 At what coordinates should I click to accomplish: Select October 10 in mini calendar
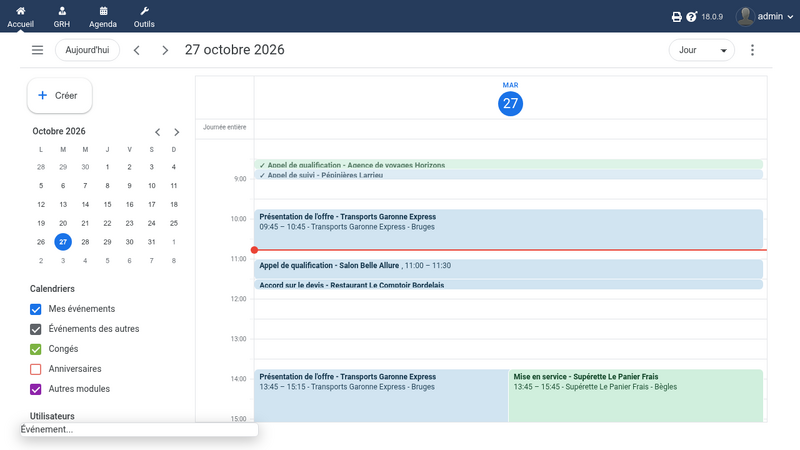152,186
